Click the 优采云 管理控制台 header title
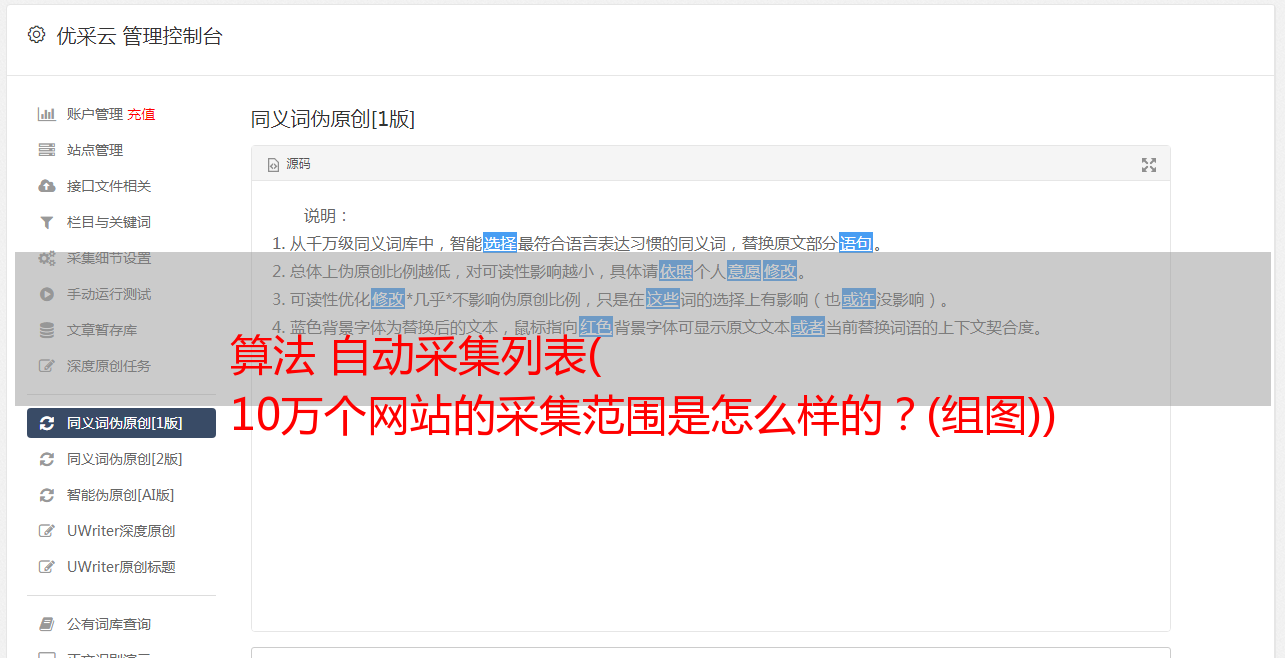Viewport: 1285px width, 658px height. click(x=139, y=36)
